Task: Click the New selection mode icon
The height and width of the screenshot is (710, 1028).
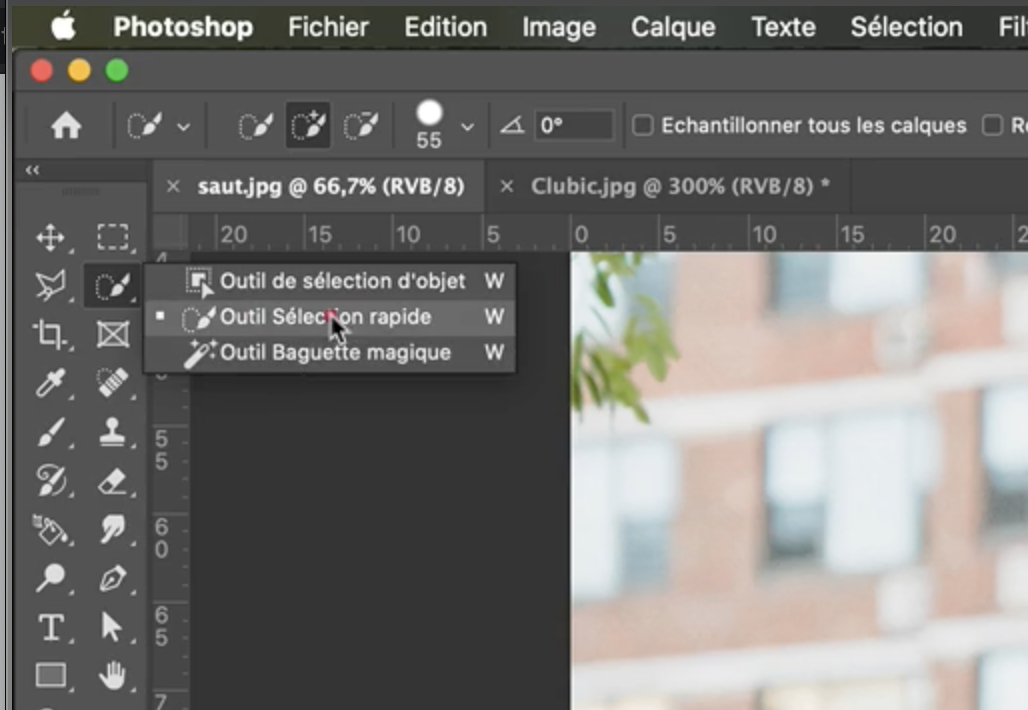Action: point(256,126)
